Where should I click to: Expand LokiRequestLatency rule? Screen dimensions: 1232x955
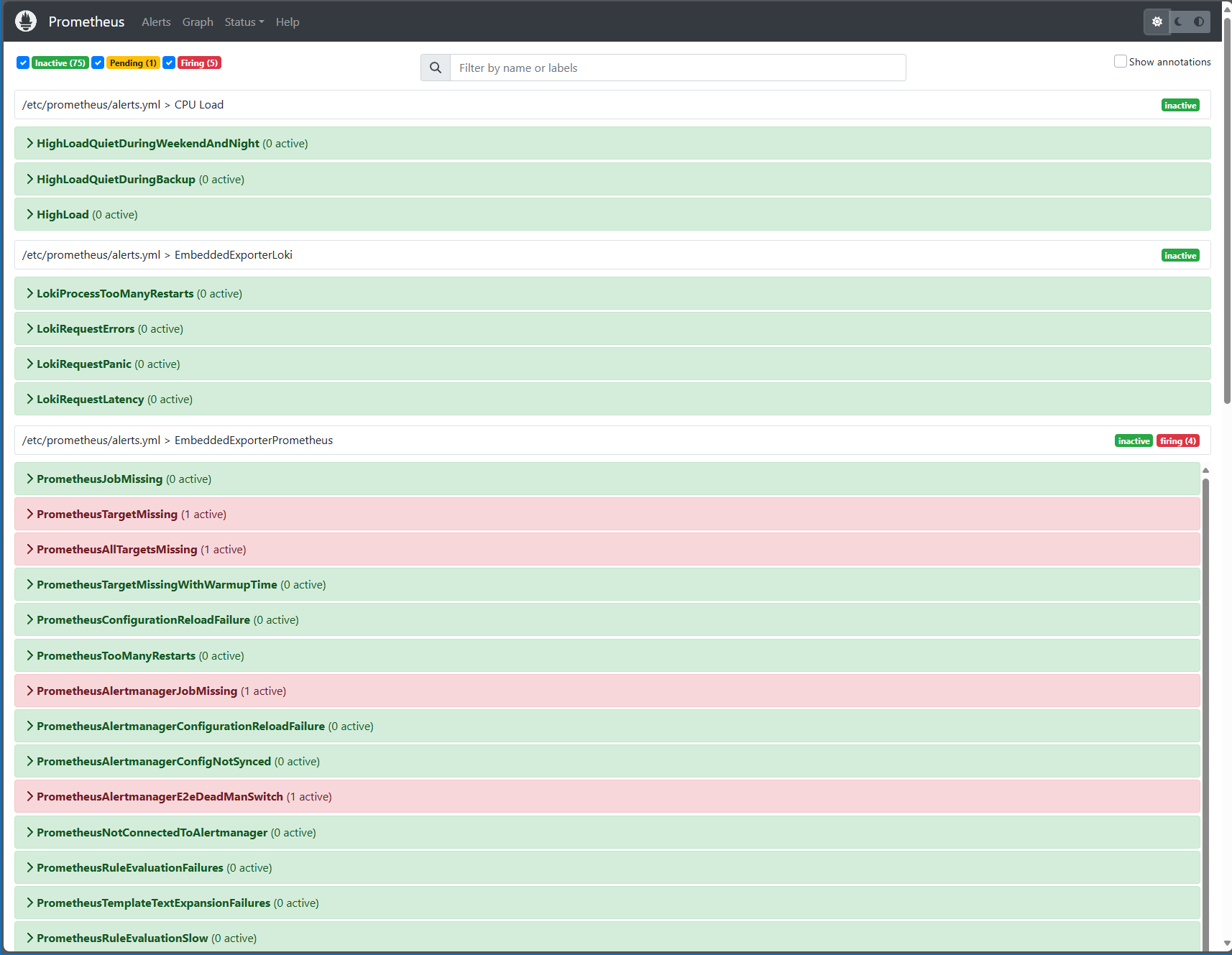click(x=612, y=399)
